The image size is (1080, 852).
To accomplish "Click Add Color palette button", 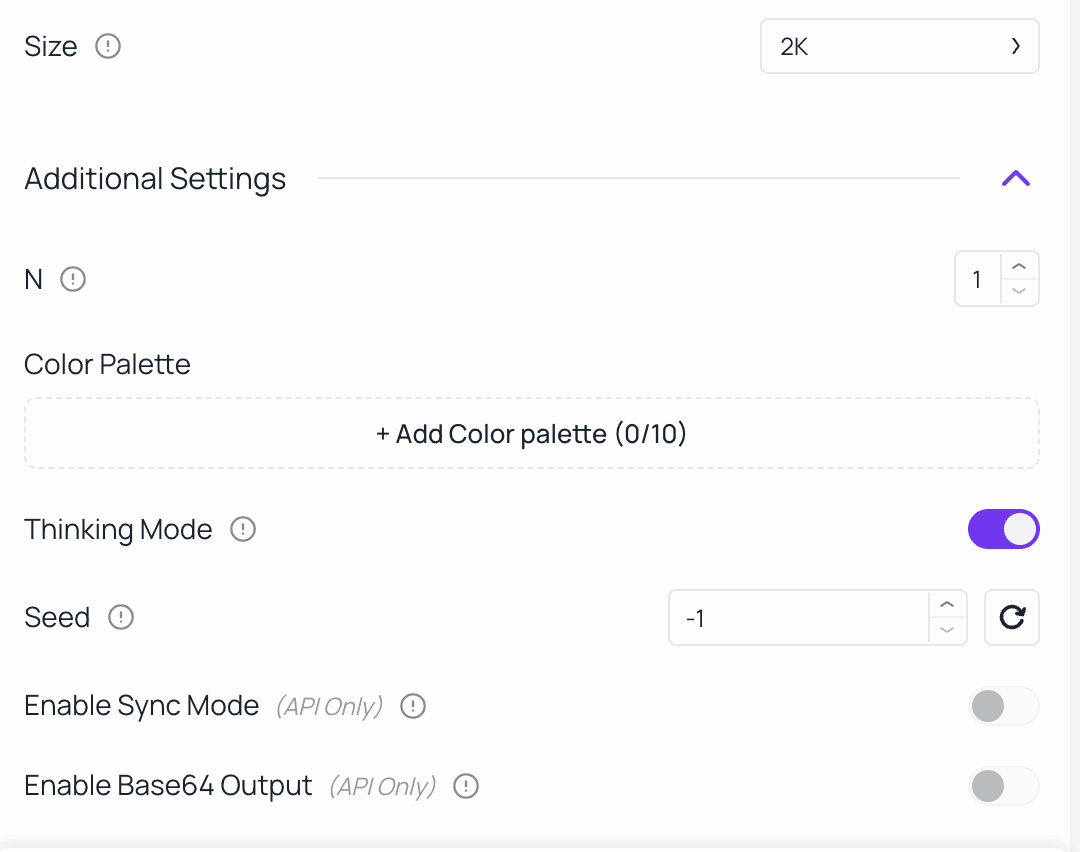I will tap(531, 434).
